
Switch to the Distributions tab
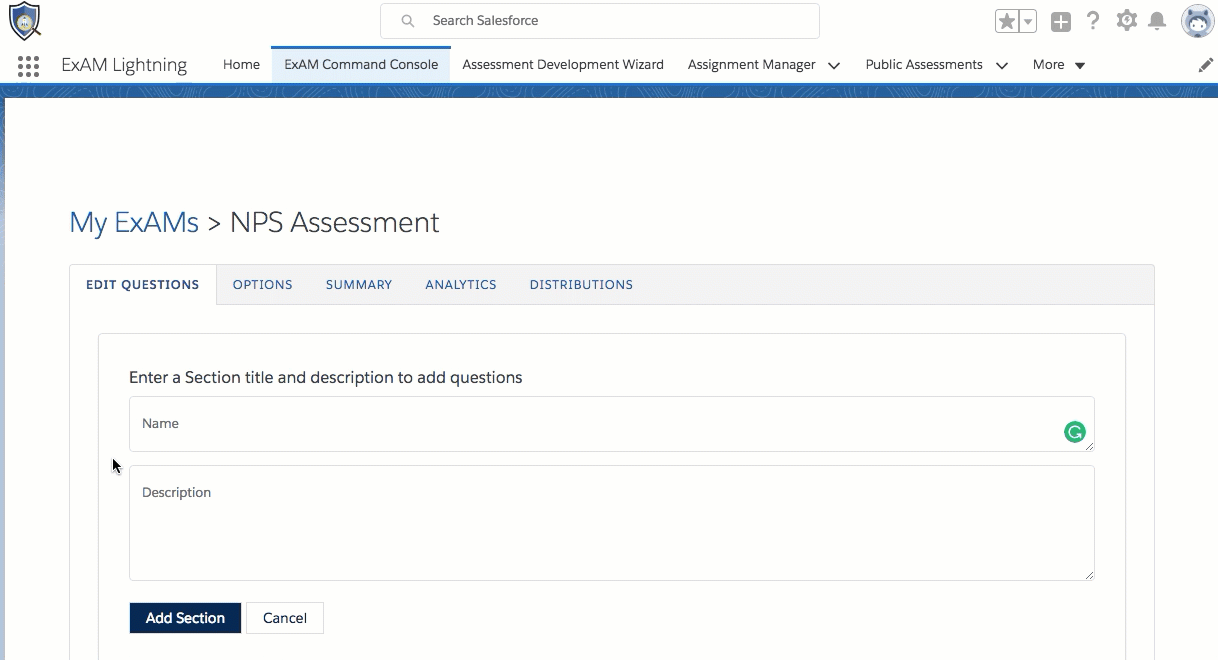pyautogui.click(x=581, y=285)
